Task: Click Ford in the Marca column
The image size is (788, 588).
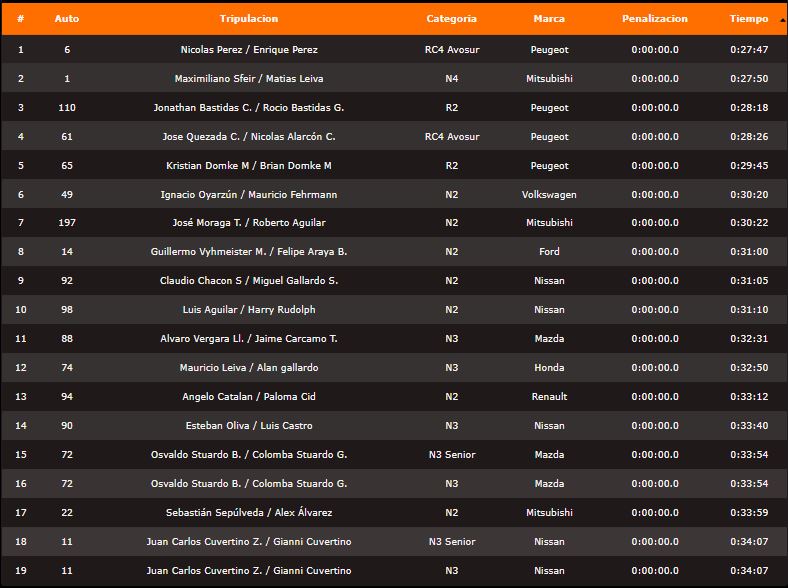Action: (549, 252)
